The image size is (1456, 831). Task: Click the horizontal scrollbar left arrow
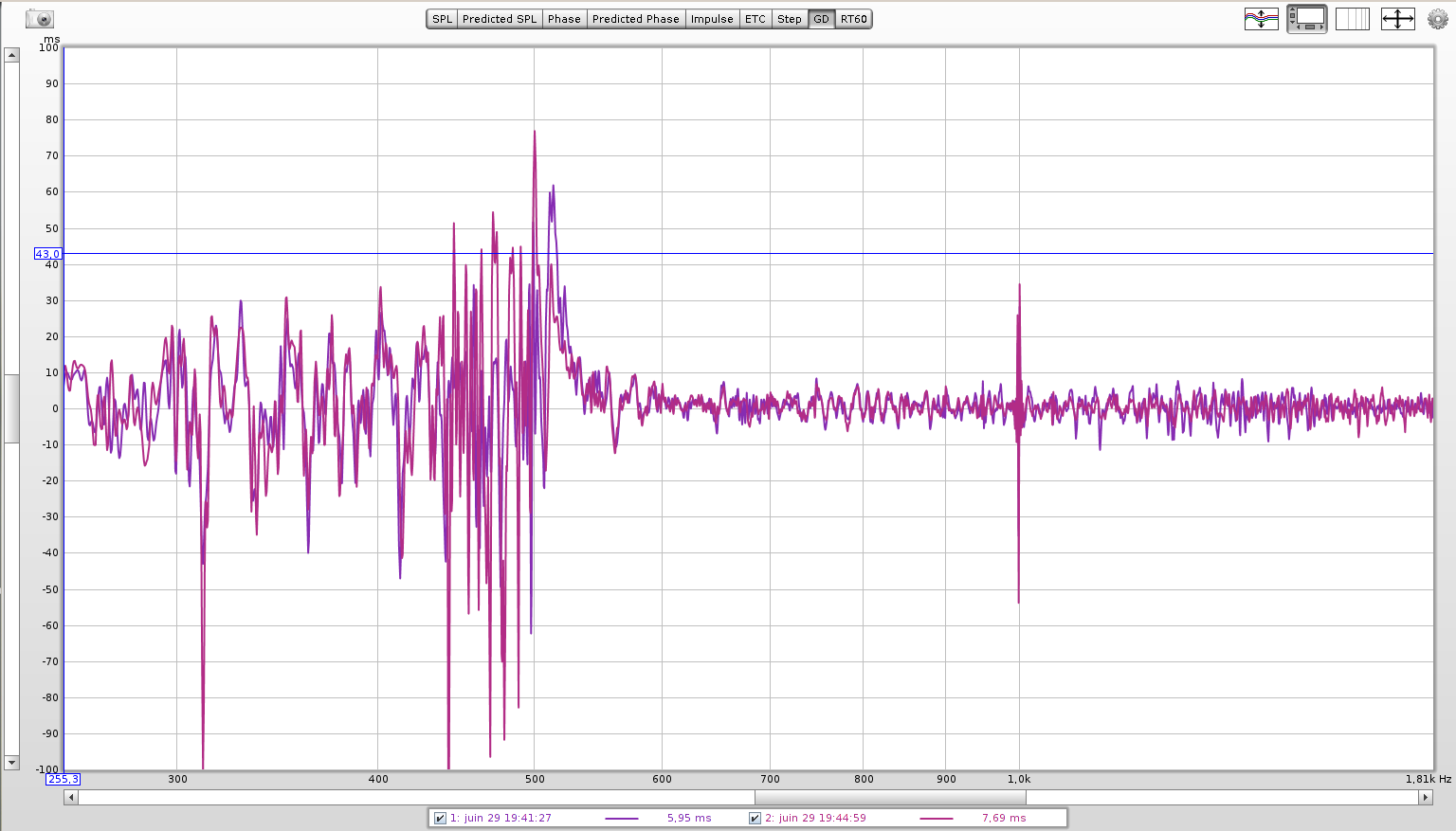(71, 798)
